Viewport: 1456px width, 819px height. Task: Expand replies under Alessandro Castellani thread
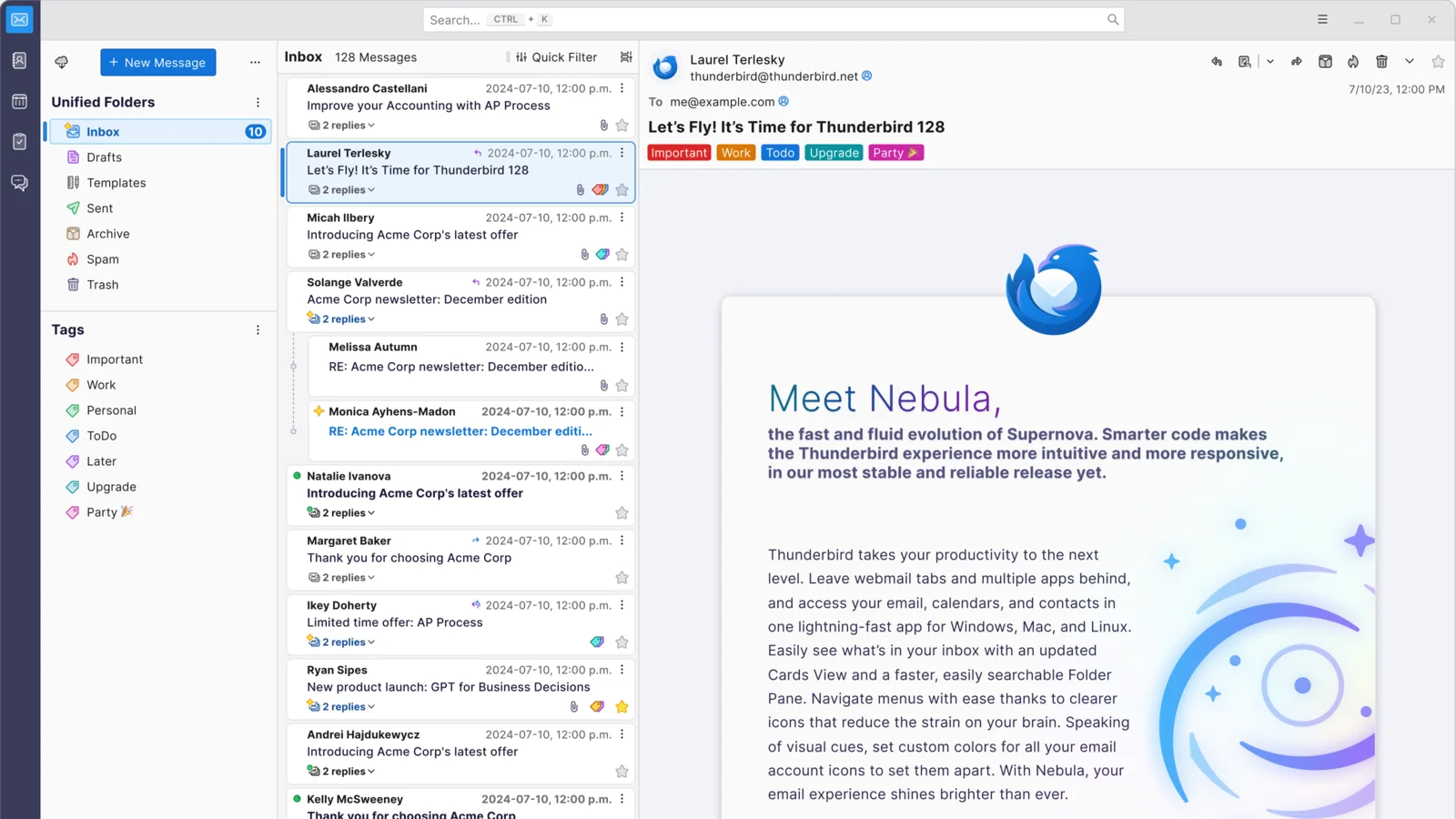tap(342, 126)
